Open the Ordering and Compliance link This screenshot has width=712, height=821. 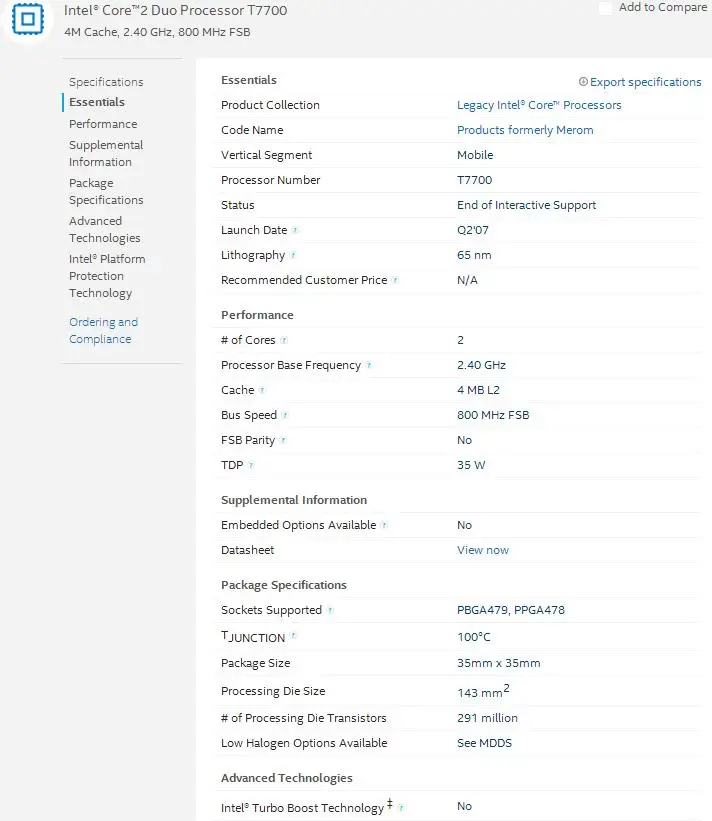coord(104,330)
